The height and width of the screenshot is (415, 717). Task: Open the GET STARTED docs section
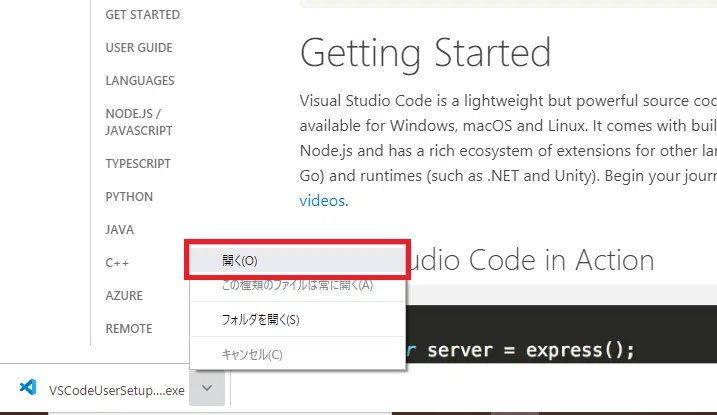coord(143,15)
